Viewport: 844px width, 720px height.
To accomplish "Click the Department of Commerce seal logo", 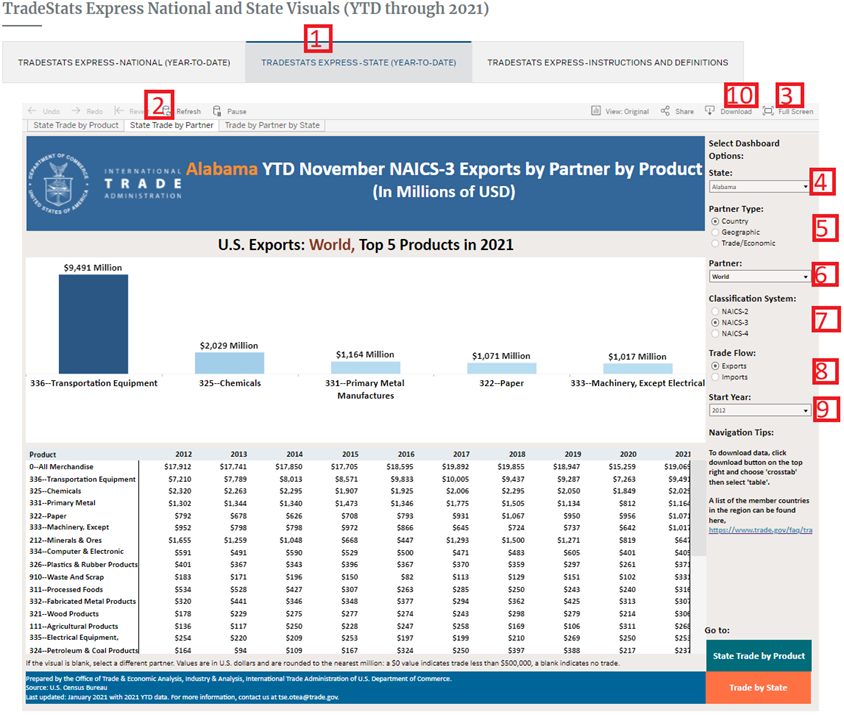I will point(58,183).
